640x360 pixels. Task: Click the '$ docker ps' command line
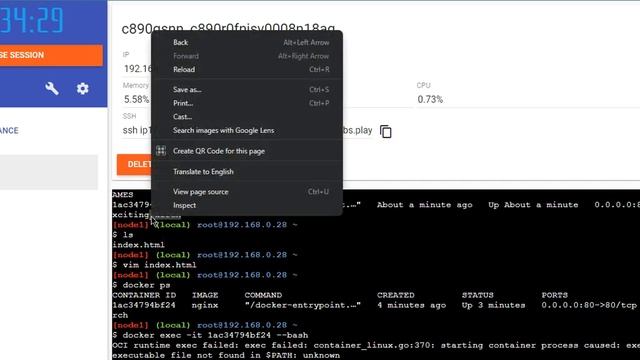pos(141,285)
